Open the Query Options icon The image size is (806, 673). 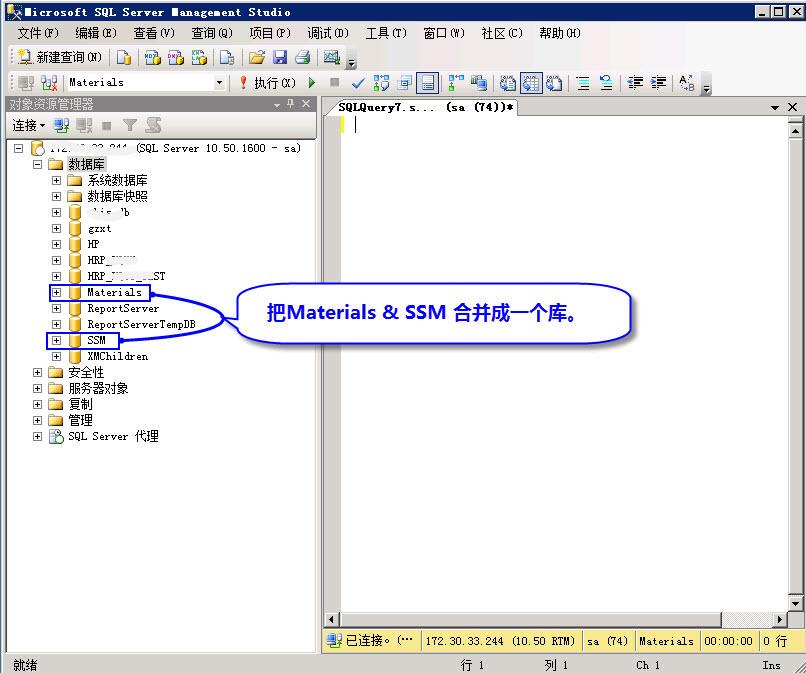pos(405,83)
